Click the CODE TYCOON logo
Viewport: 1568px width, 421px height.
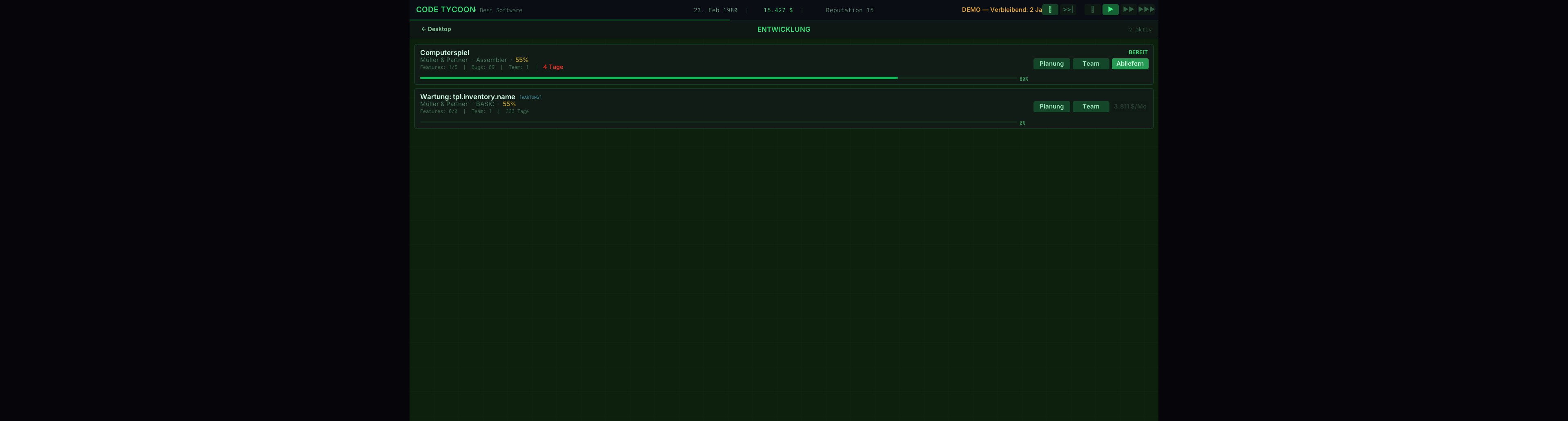pos(445,10)
